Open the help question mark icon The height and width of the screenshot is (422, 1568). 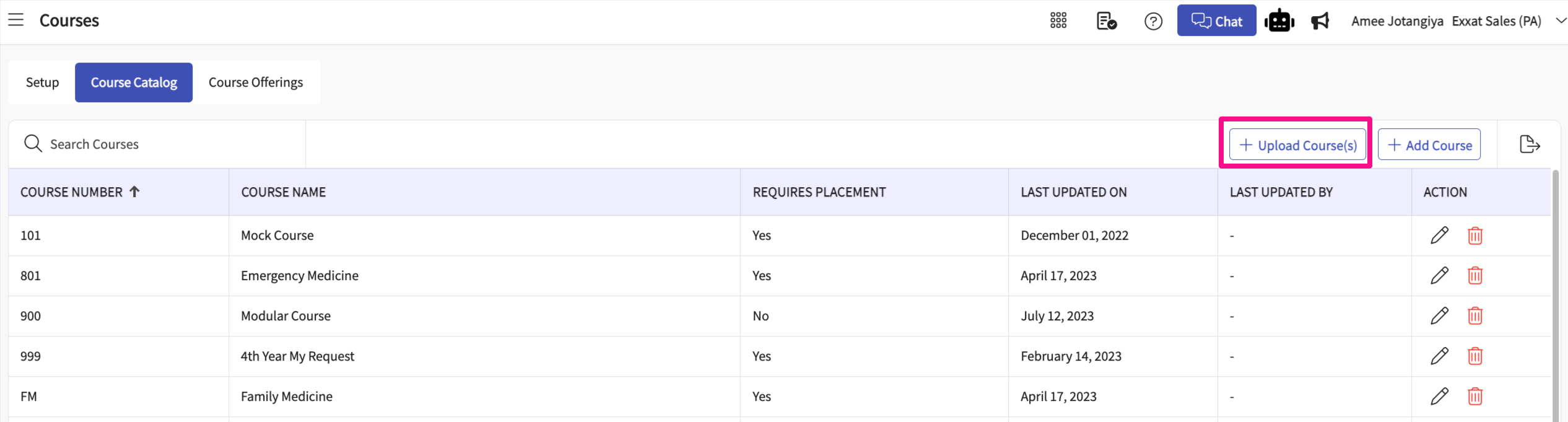coord(1153,22)
